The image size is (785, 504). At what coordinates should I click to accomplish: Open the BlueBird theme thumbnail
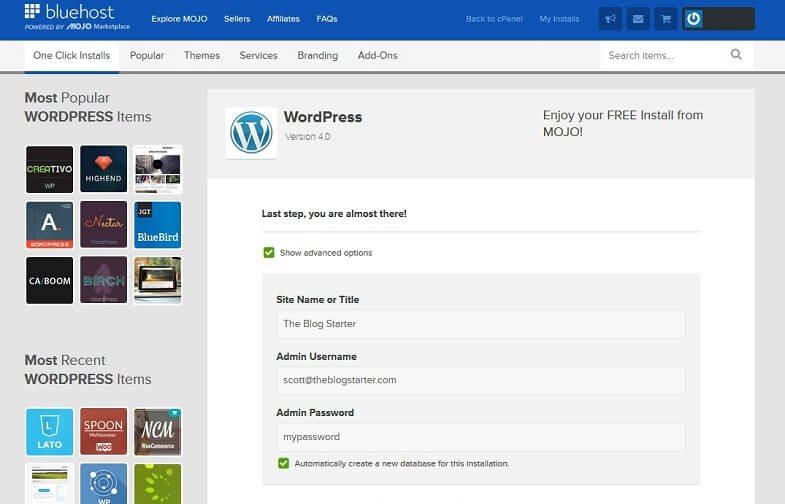pyautogui.click(x=158, y=225)
